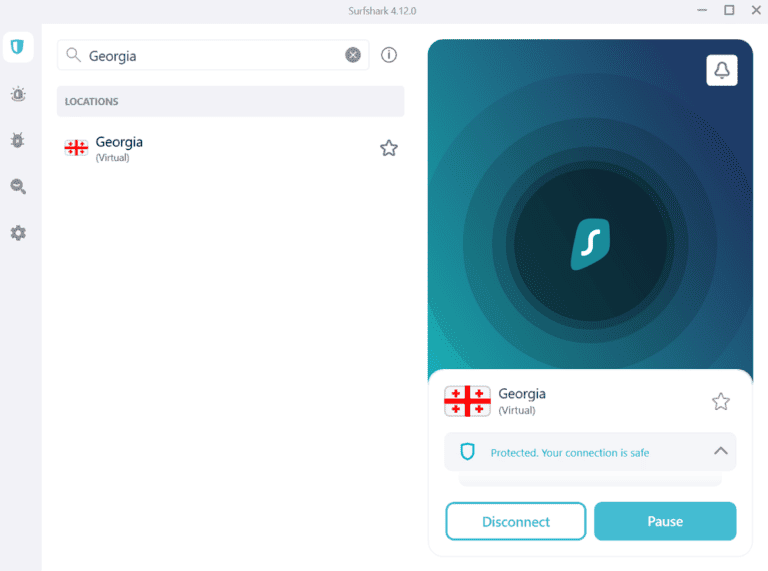Click the LOCATIONS section header

tap(230, 101)
